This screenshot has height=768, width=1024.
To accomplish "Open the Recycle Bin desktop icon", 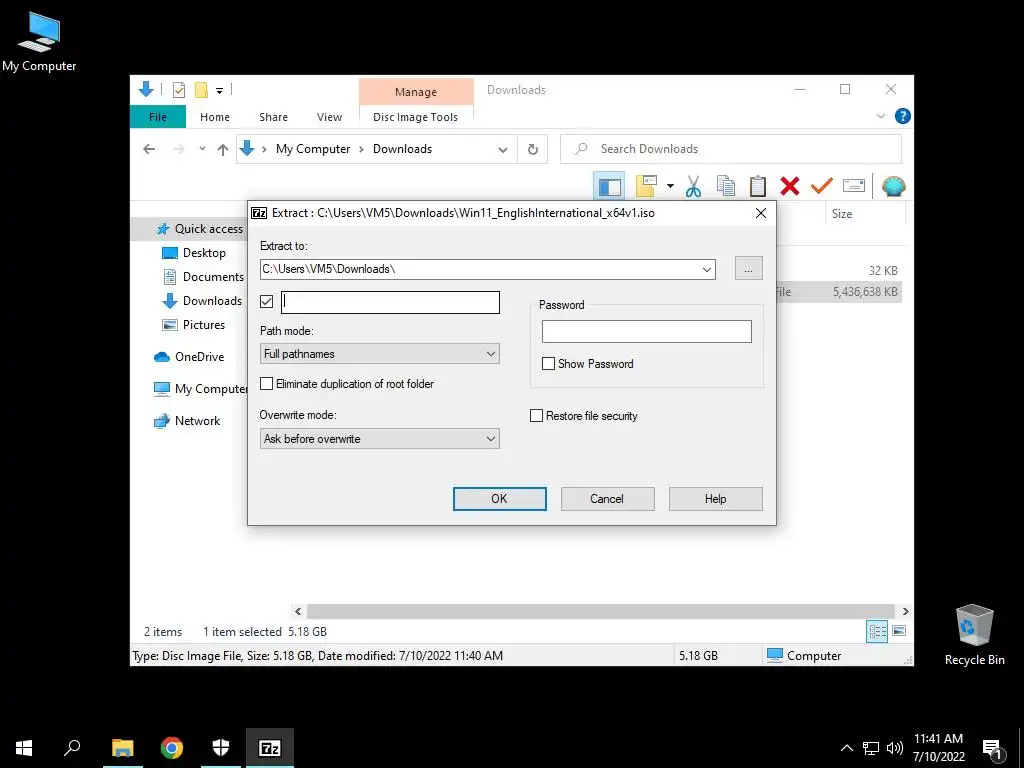I will coord(974,635).
